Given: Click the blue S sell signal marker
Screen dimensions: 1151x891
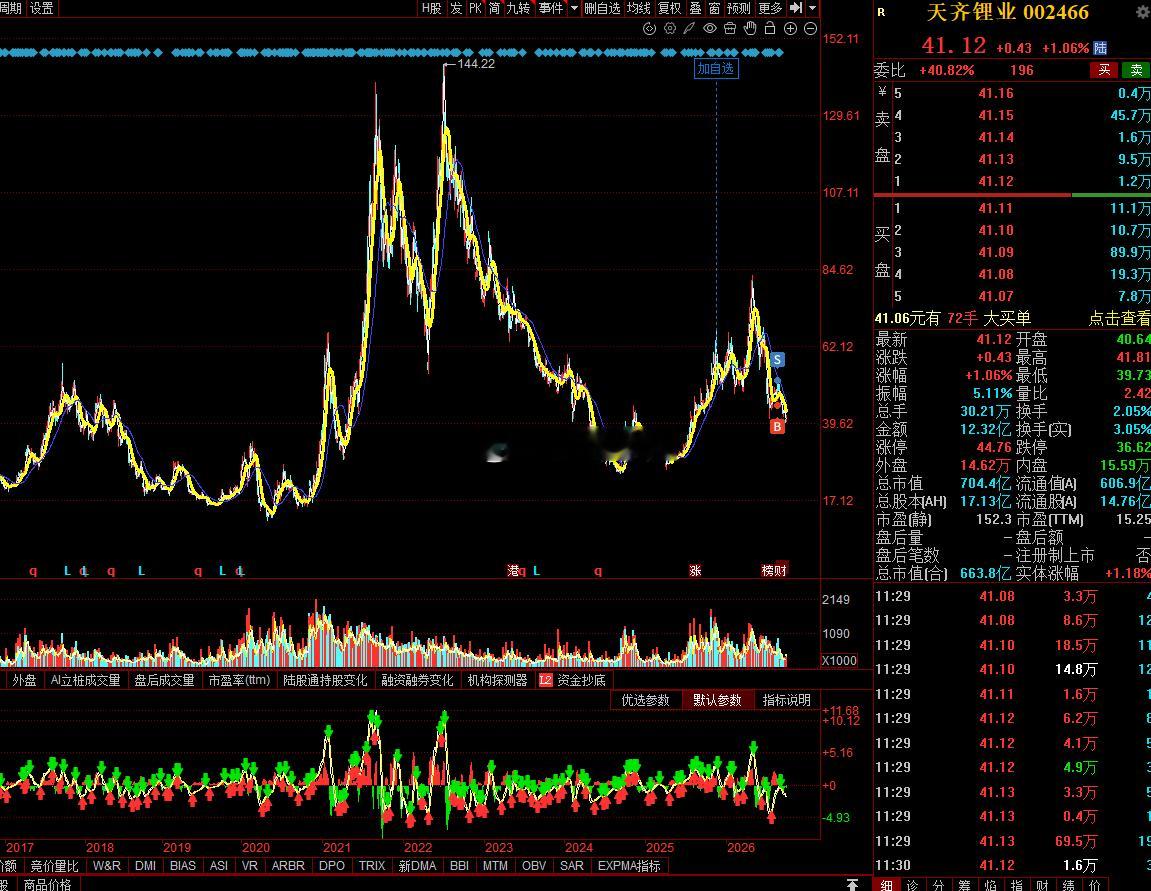Looking at the screenshot, I should click(777, 360).
